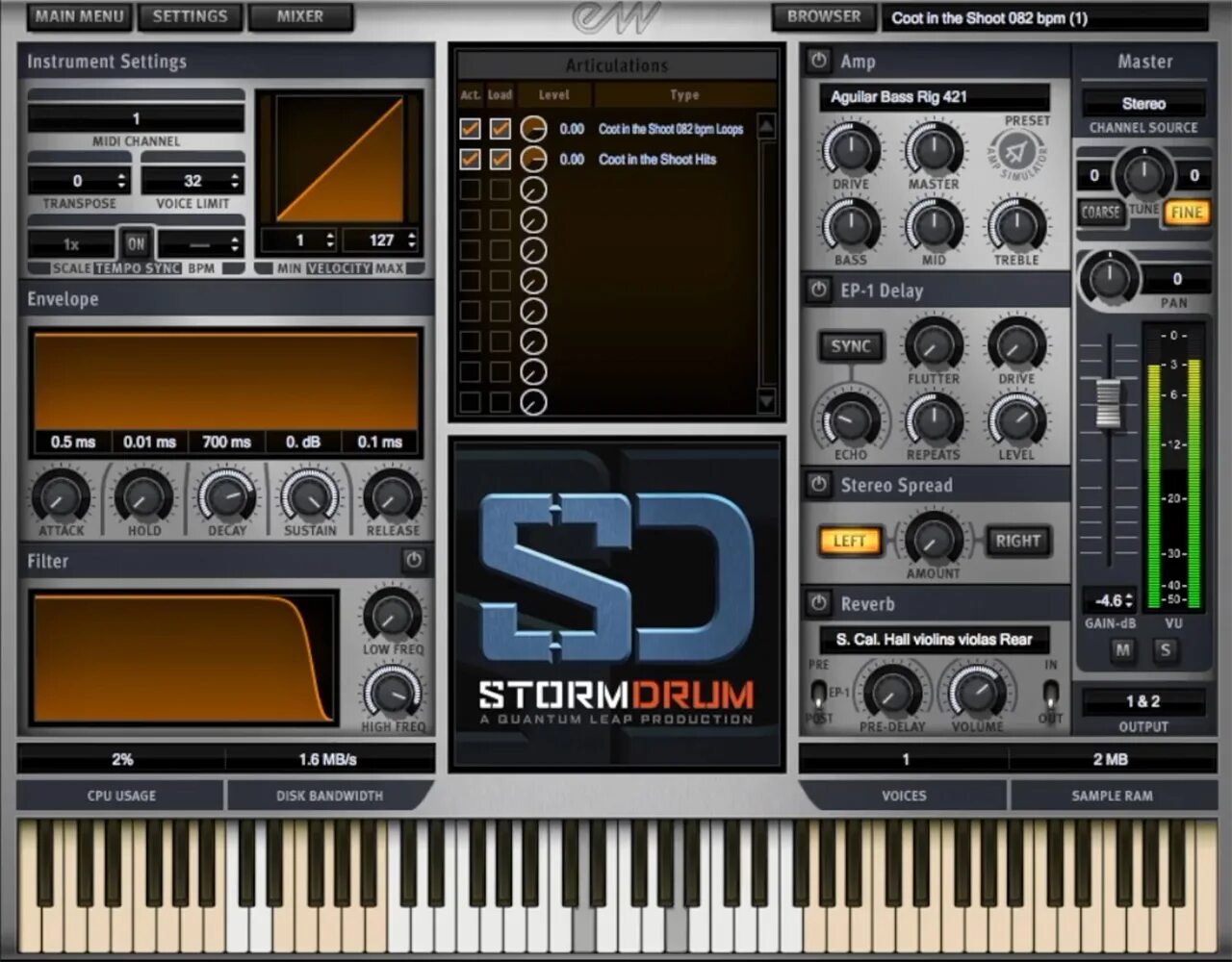Click the Articulations list scroll down arrow
1232x962 pixels.
766,402
